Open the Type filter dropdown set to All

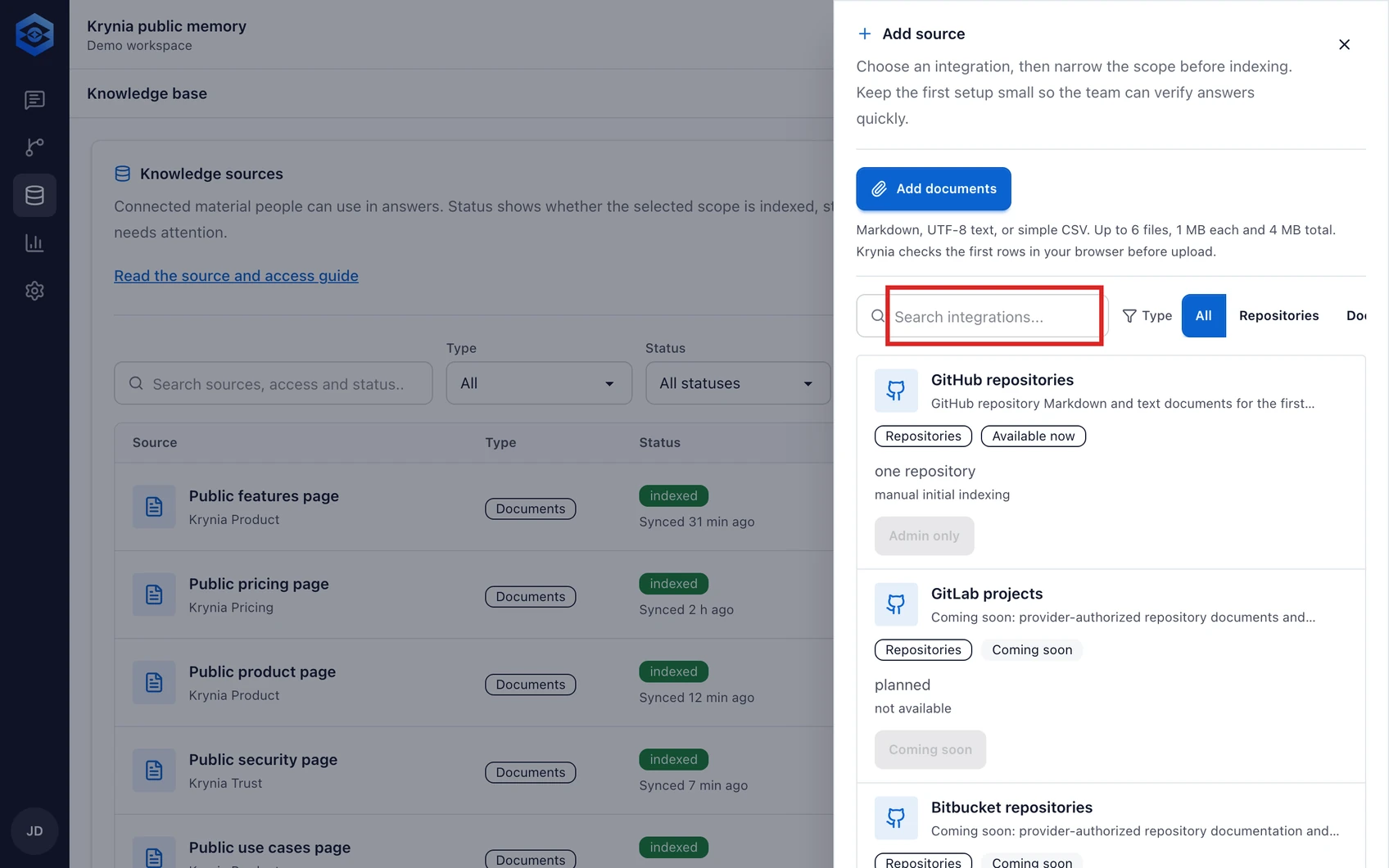pyautogui.click(x=539, y=383)
